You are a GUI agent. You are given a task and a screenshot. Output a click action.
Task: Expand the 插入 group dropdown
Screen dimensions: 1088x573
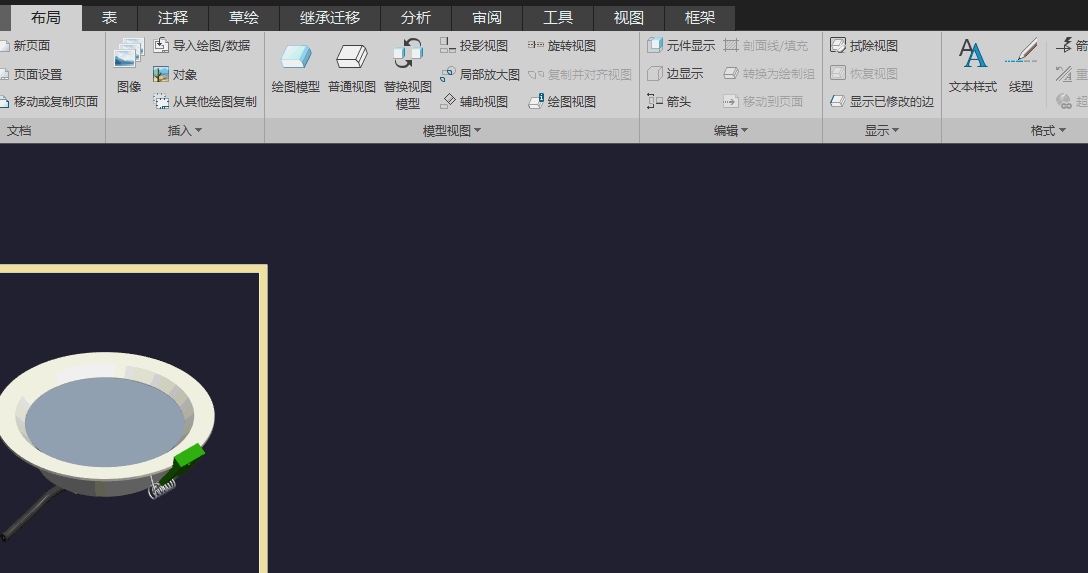coord(185,130)
